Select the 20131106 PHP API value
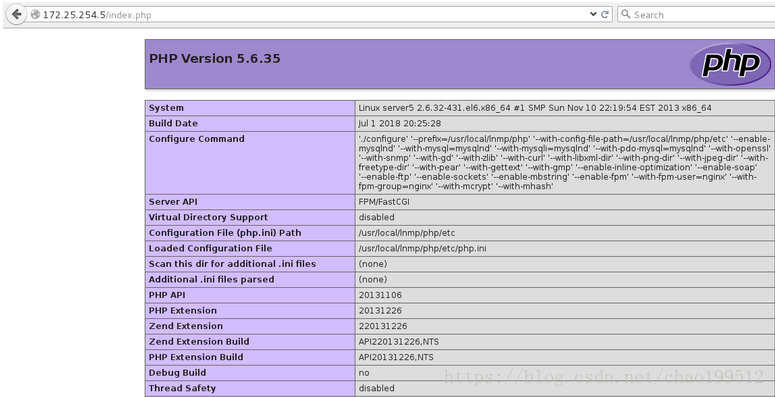The width and height of the screenshot is (775, 397). [380, 295]
